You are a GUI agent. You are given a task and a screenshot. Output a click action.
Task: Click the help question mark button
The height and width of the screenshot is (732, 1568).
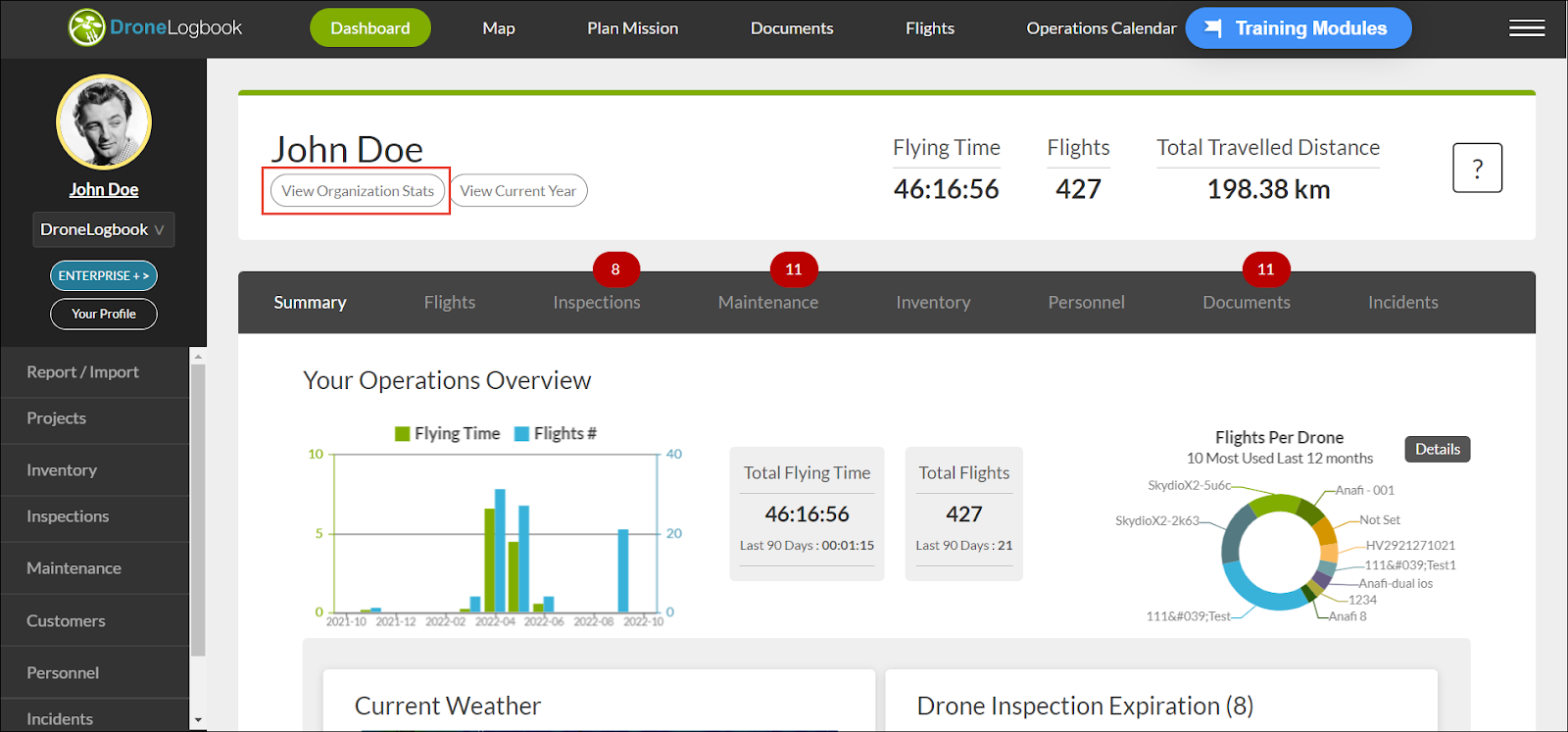[x=1478, y=168]
